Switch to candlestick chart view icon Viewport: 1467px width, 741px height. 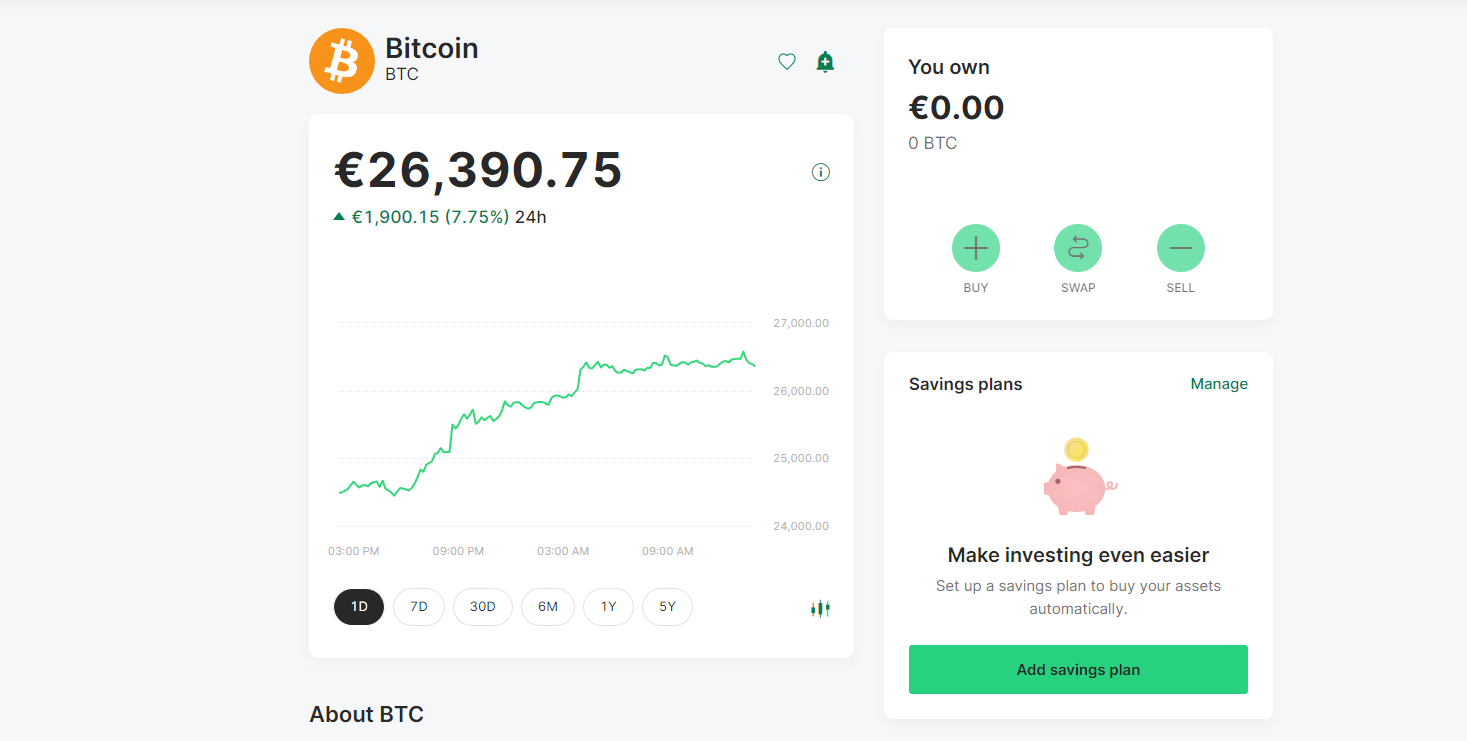point(820,608)
